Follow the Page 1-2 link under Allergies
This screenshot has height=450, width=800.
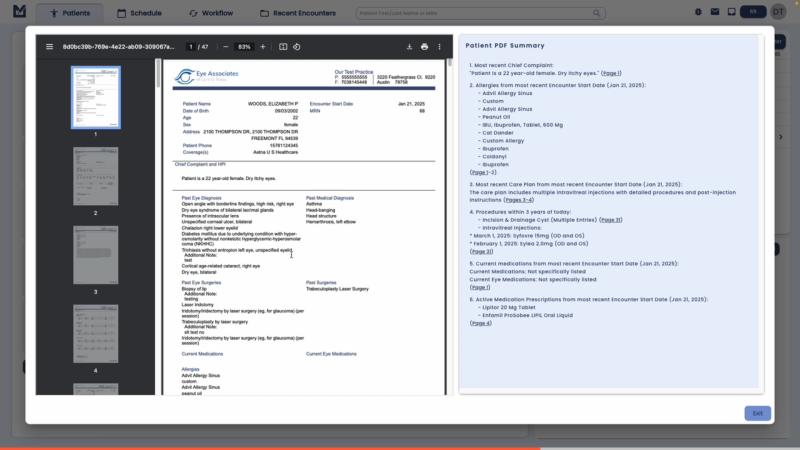[x=483, y=172]
